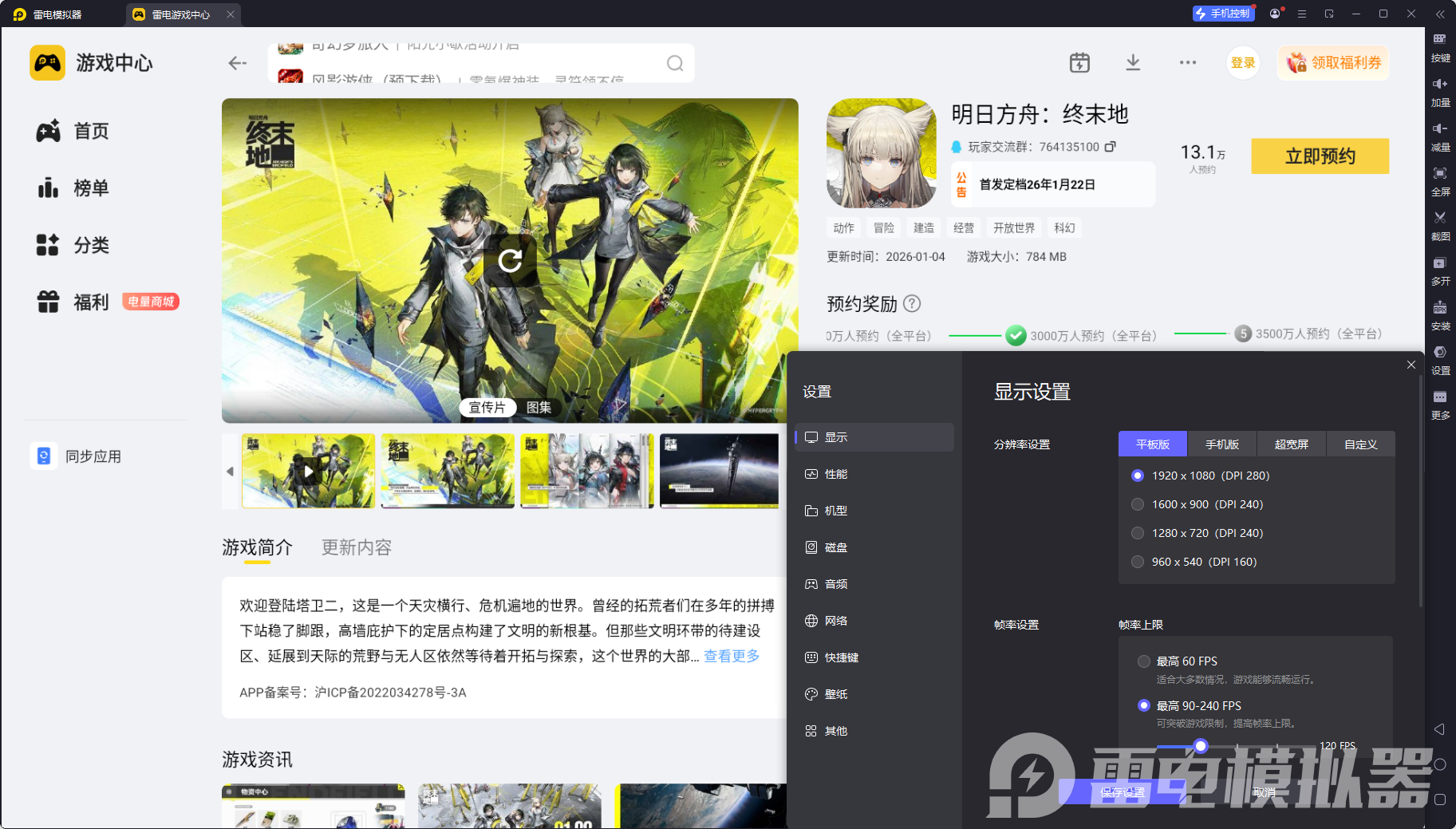Choose the 最高 60 FPS option

coord(1144,661)
